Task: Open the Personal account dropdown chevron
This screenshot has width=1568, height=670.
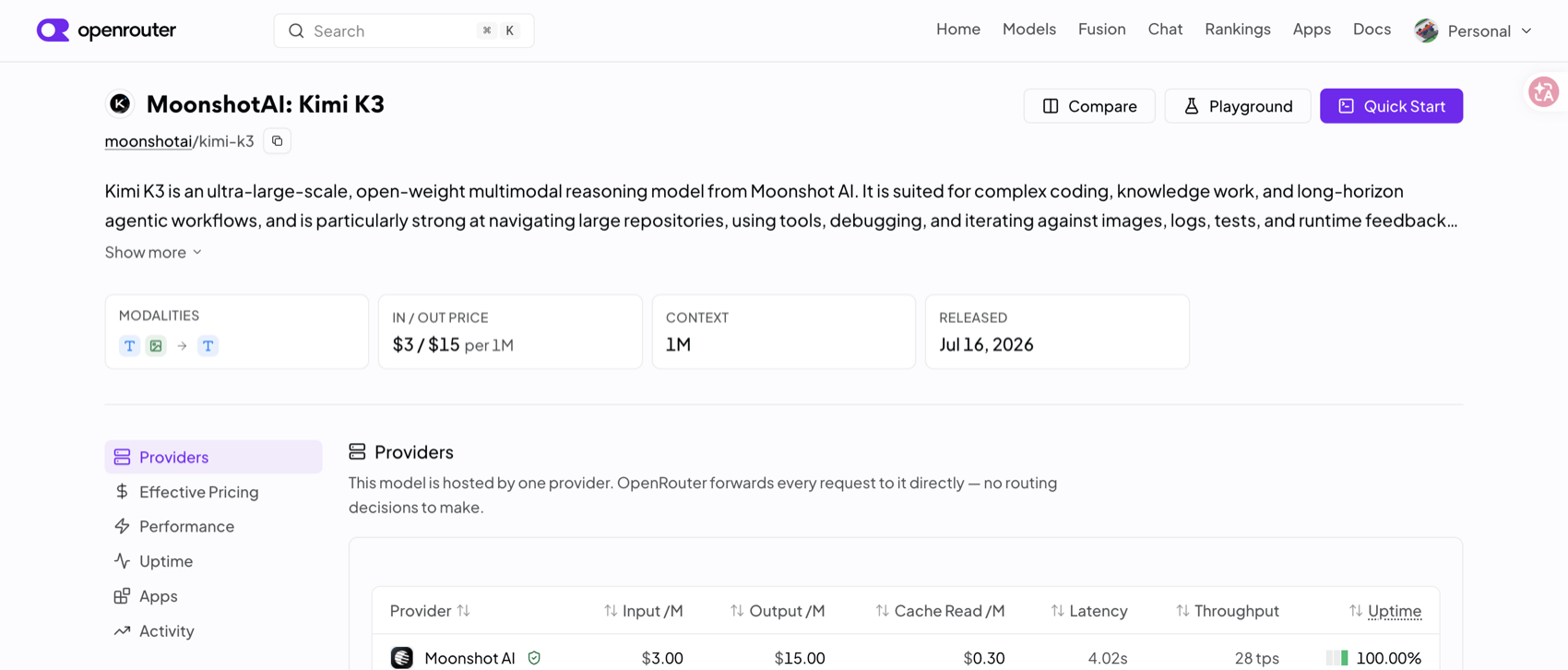Action: coord(1526,31)
